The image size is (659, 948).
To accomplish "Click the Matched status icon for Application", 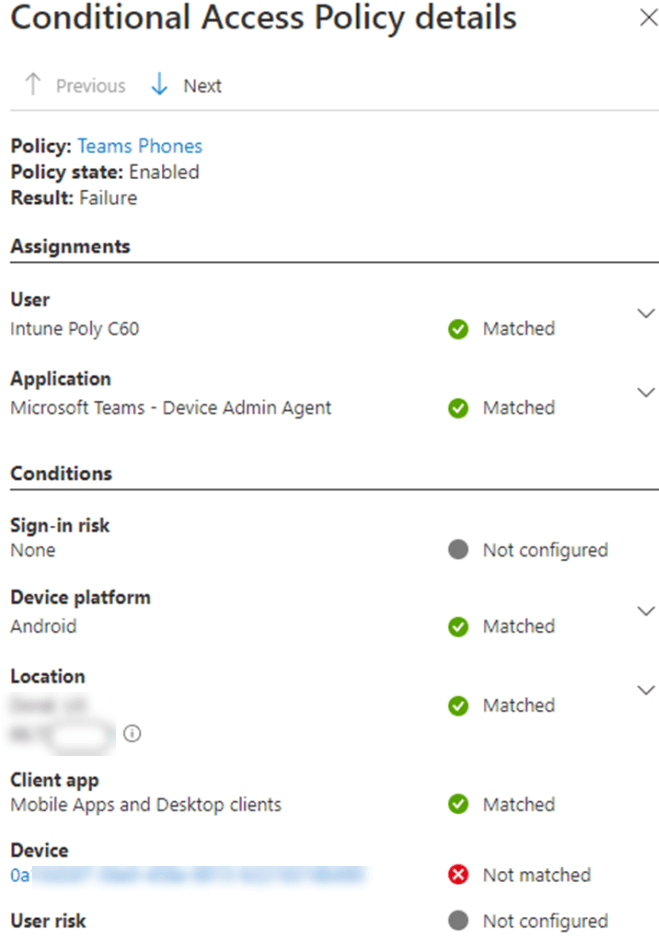I will tap(457, 408).
